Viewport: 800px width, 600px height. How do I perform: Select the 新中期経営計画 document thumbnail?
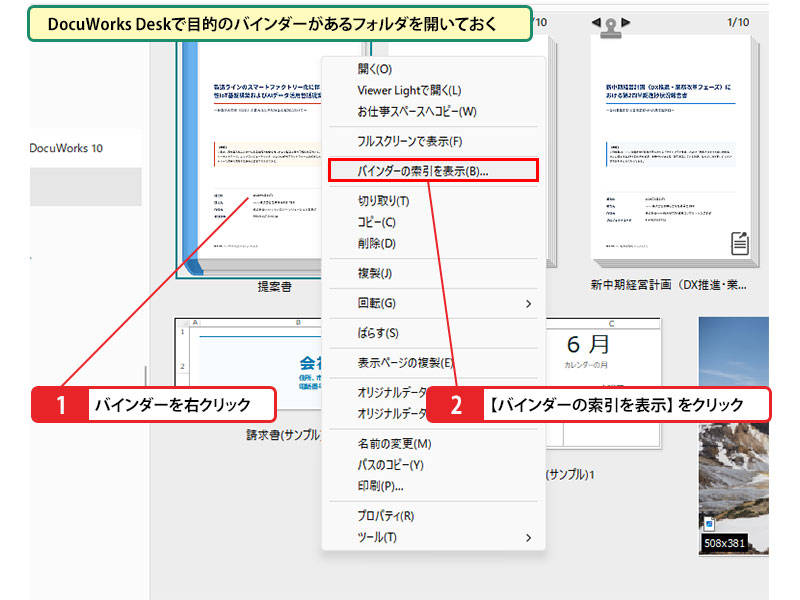click(x=674, y=151)
